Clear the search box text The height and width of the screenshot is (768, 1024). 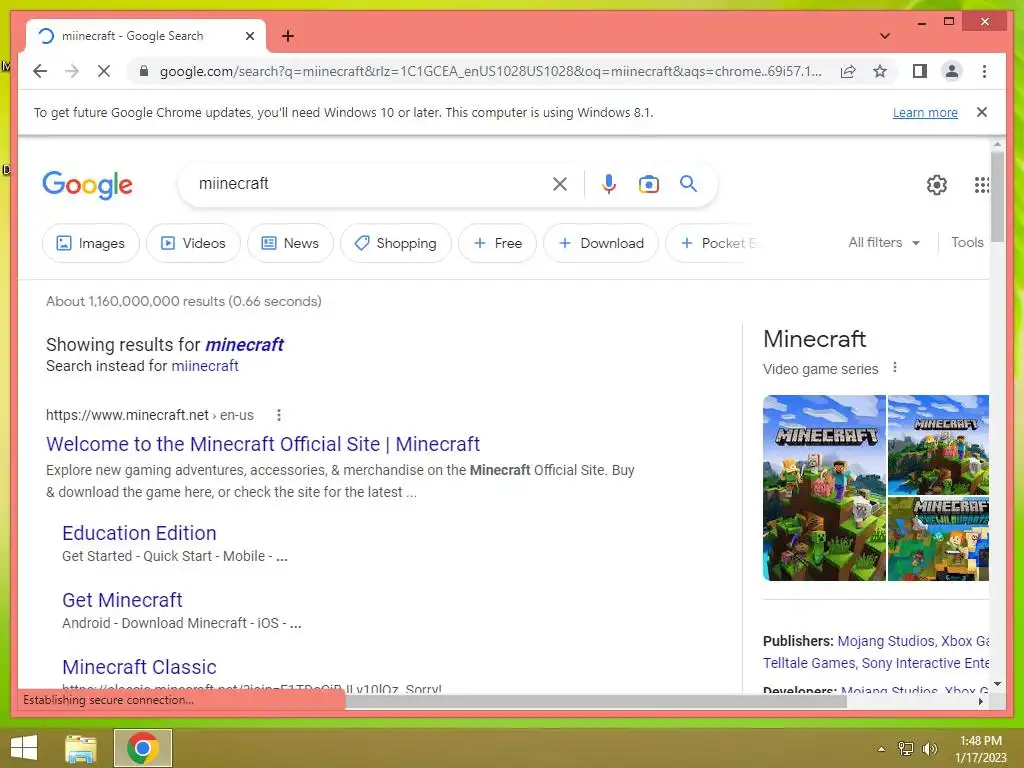(x=560, y=184)
